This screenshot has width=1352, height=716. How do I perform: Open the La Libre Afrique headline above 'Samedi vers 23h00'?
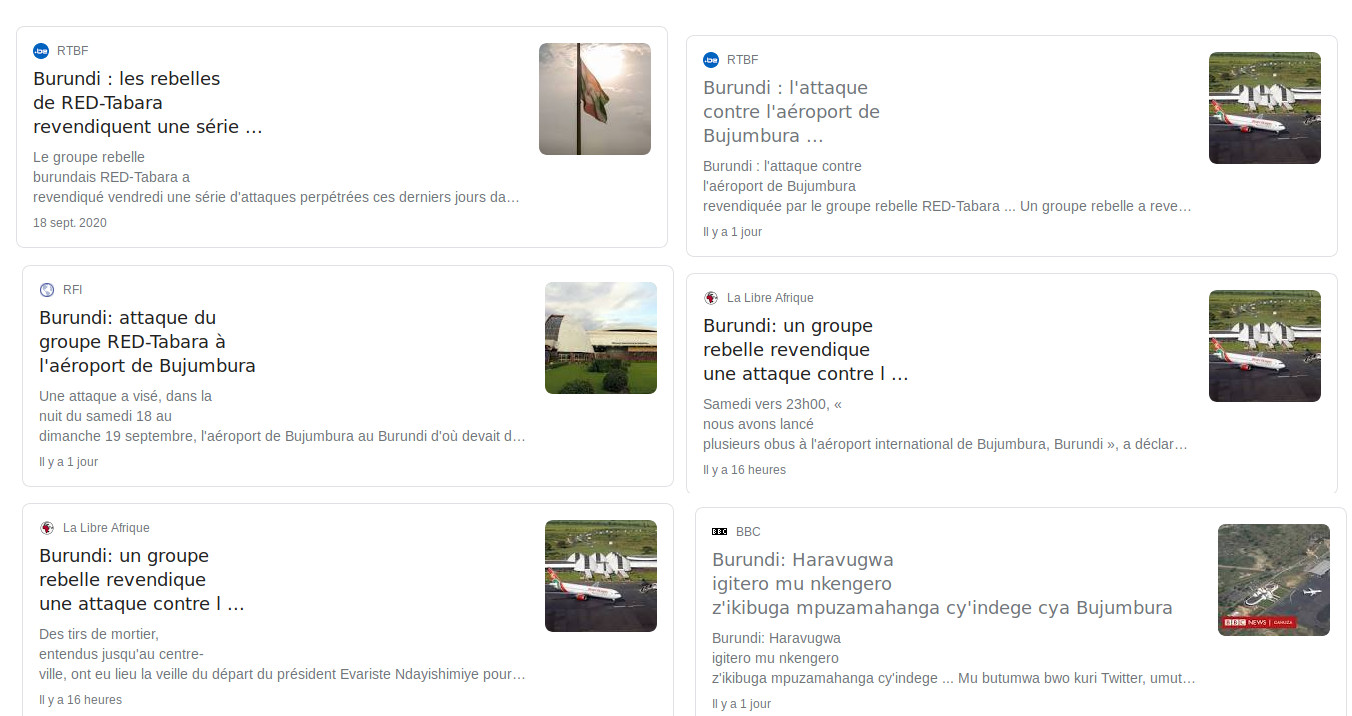(806, 350)
